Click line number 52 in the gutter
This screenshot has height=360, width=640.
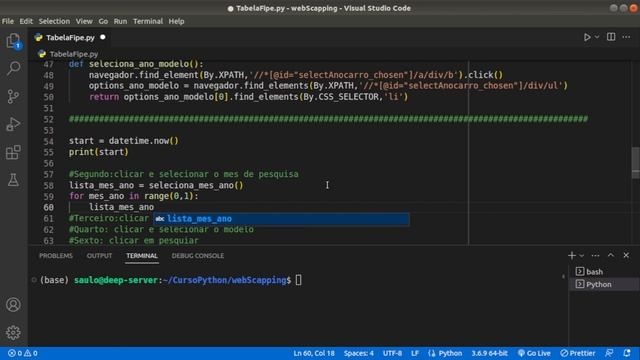(x=48, y=119)
